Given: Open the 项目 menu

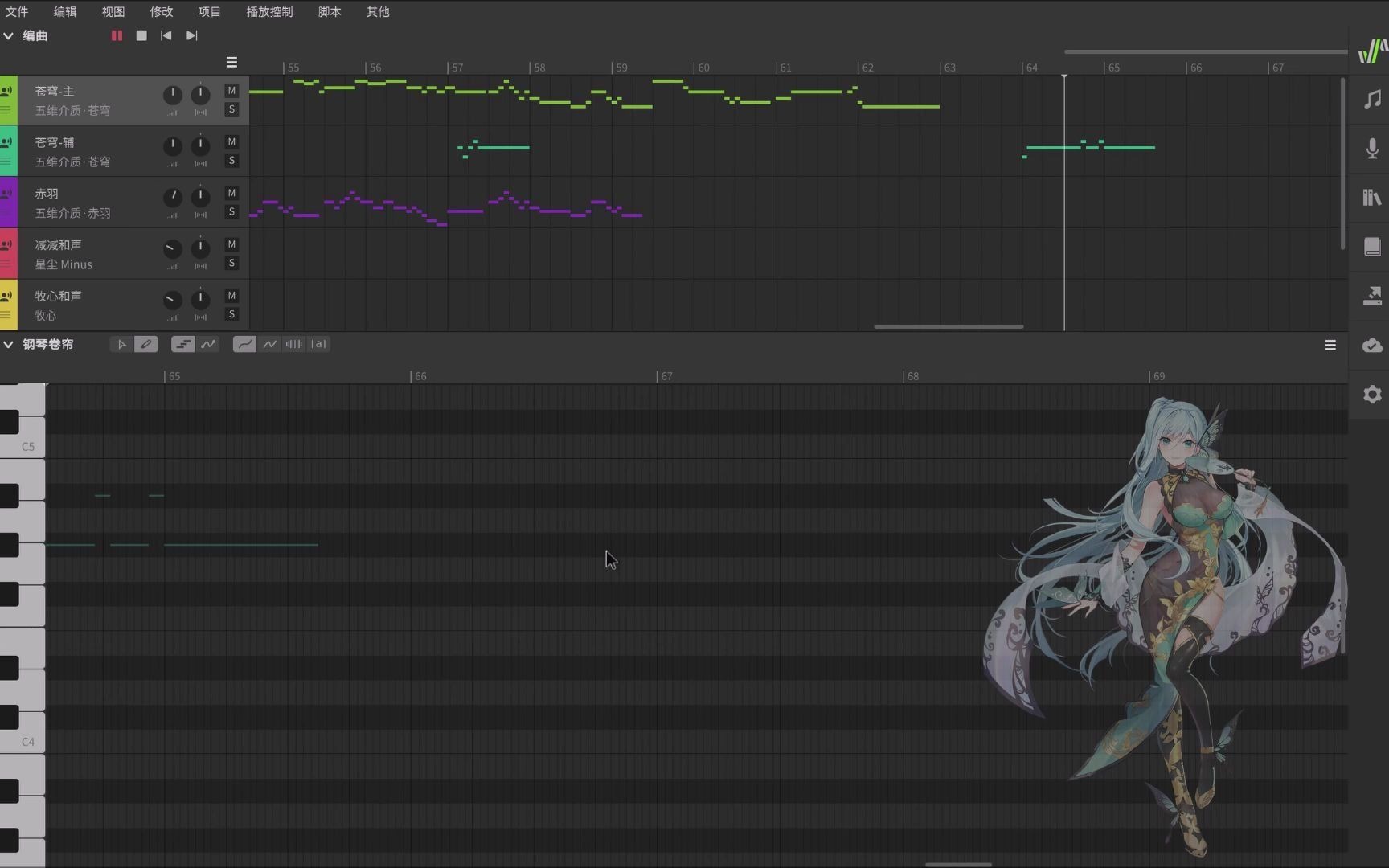Looking at the screenshot, I should [x=210, y=12].
